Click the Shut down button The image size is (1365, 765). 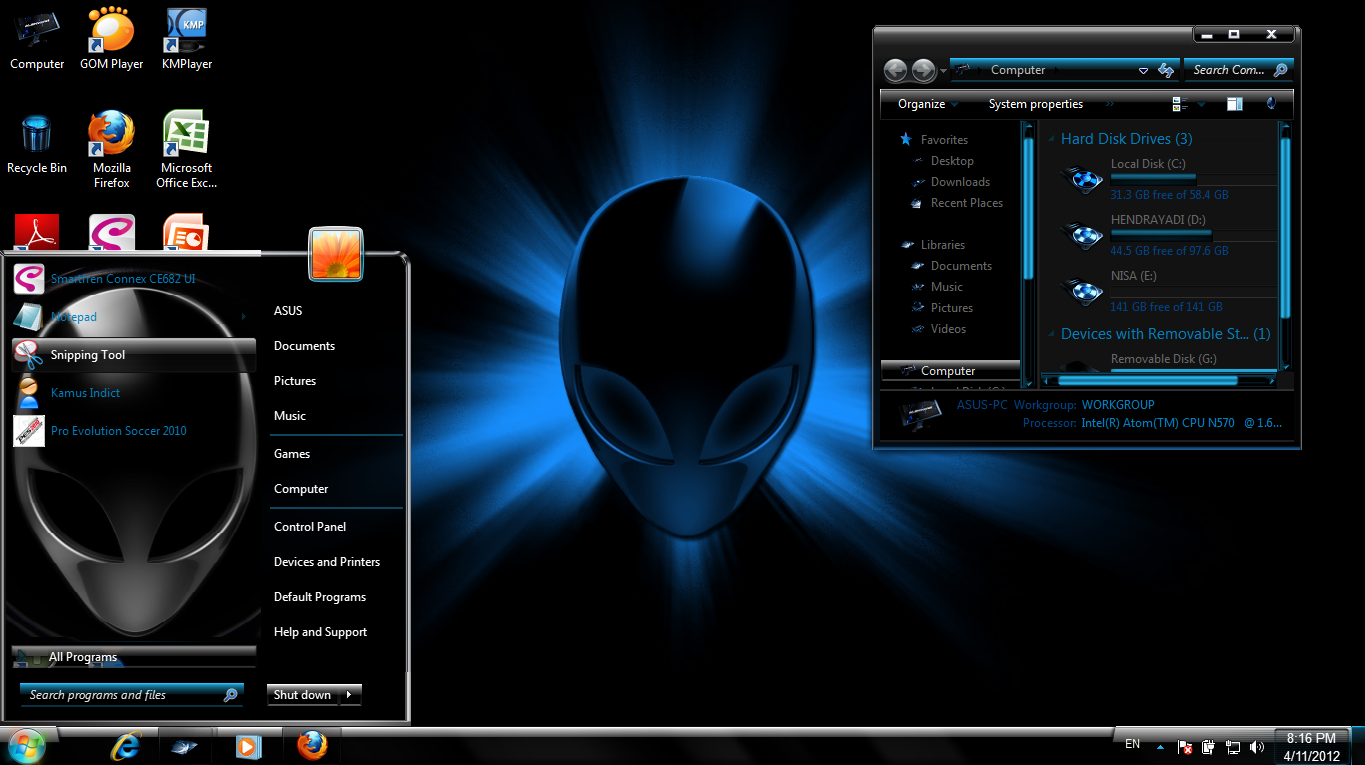(303, 695)
